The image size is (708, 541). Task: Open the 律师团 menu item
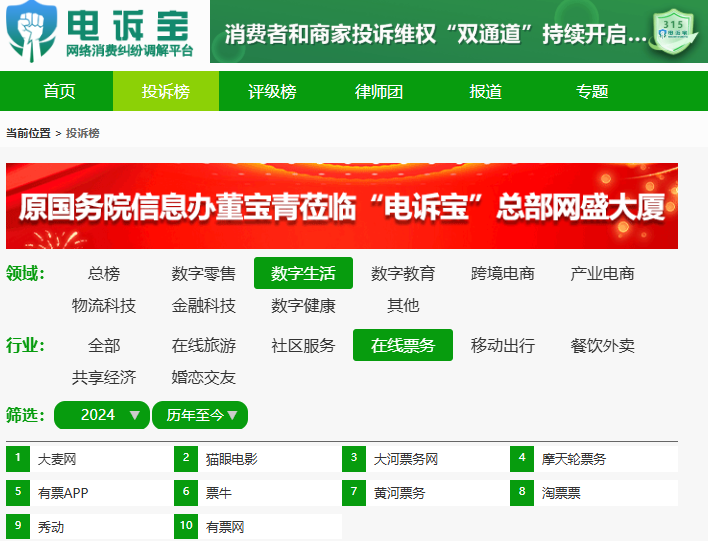378,91
